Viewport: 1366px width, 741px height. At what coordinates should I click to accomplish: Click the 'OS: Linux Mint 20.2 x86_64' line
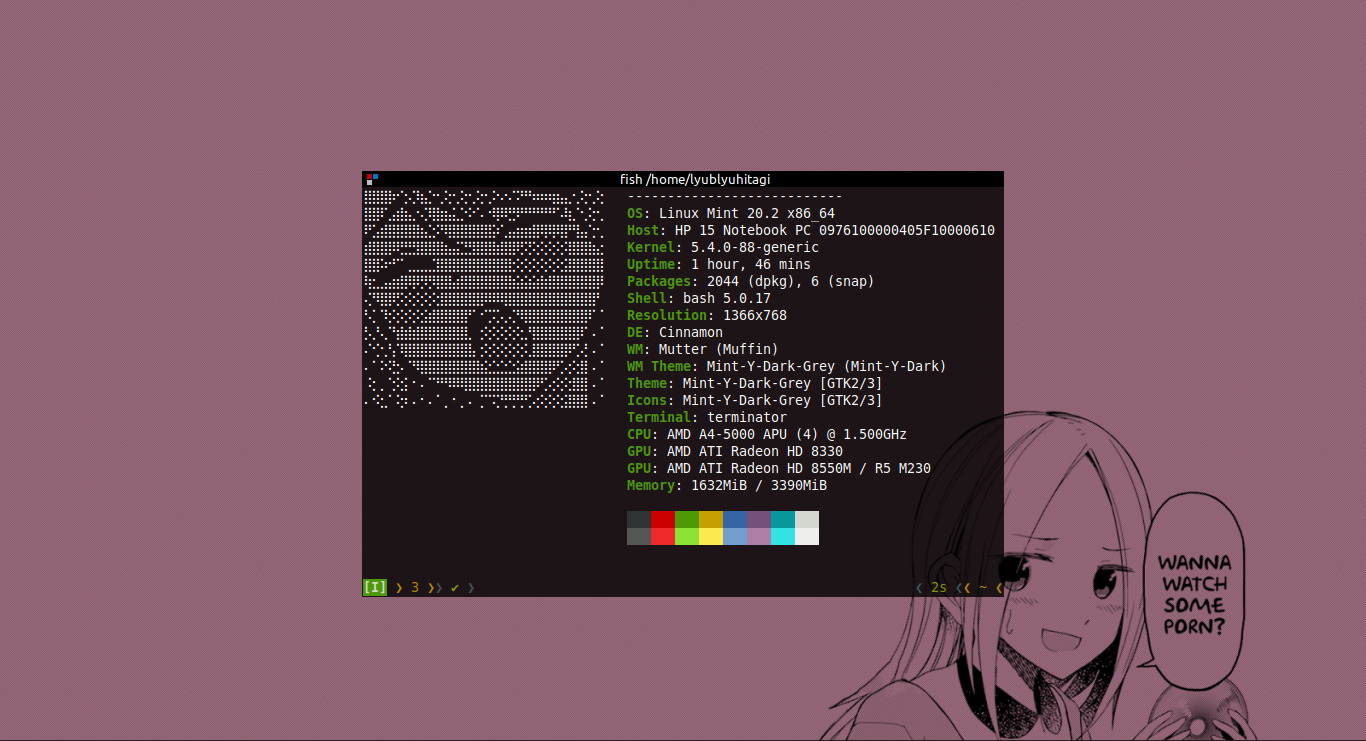pos(731,213)
